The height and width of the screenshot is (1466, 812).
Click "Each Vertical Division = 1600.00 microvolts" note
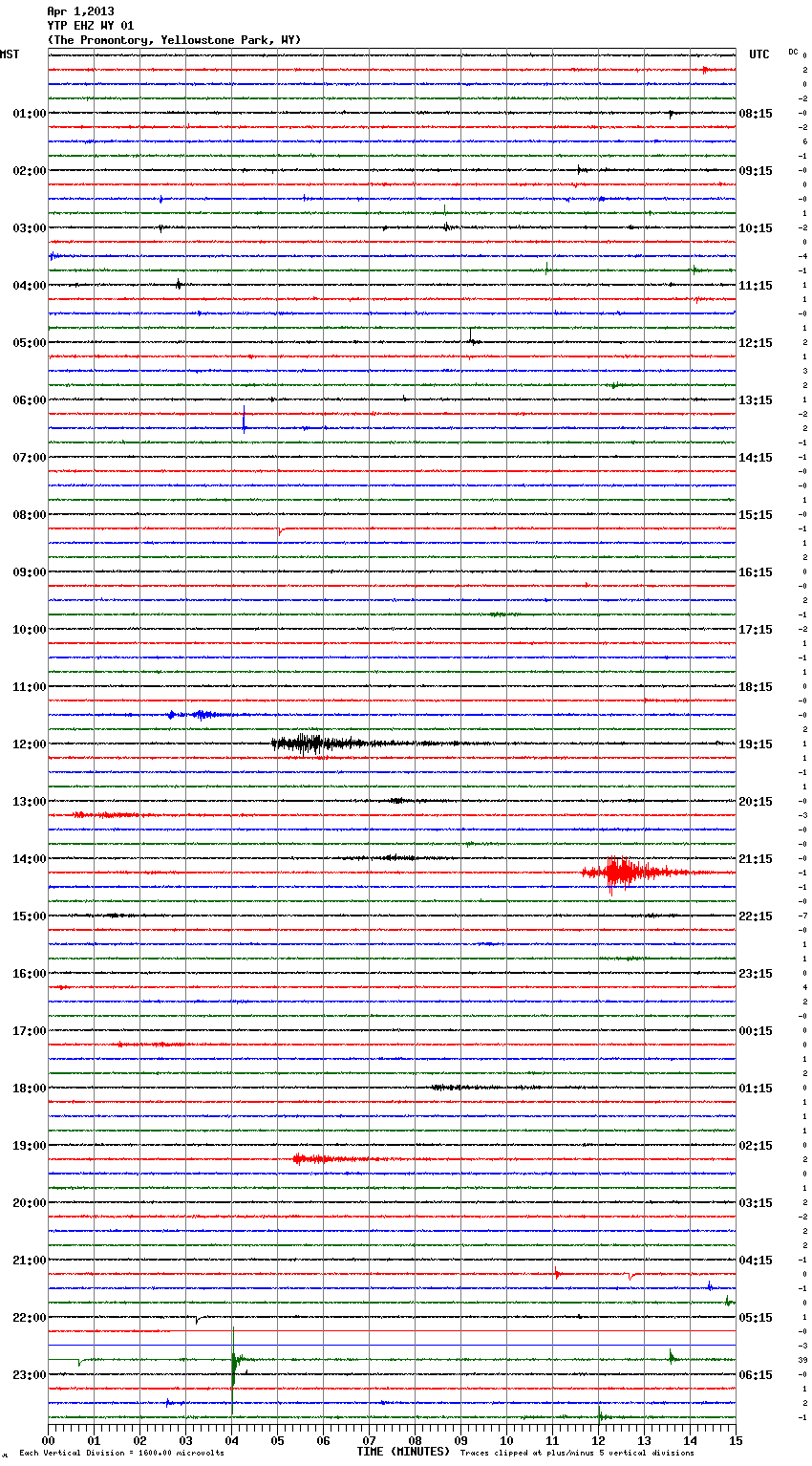coord(121,1454)
